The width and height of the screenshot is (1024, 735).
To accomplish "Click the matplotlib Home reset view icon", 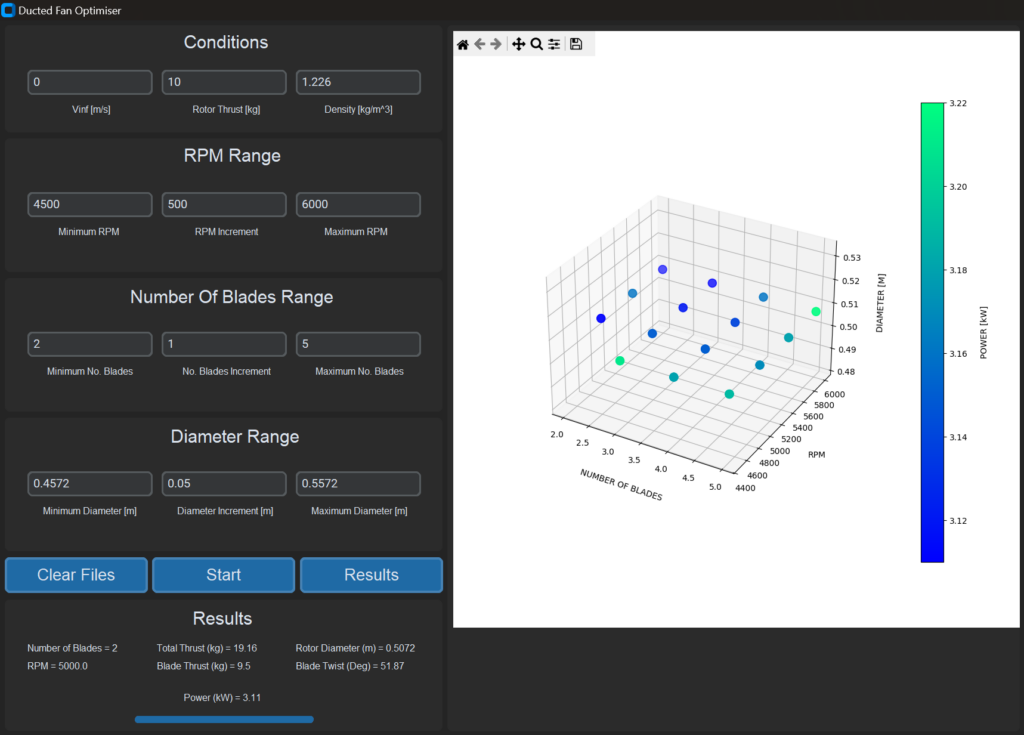I will [x=462, y=44].
